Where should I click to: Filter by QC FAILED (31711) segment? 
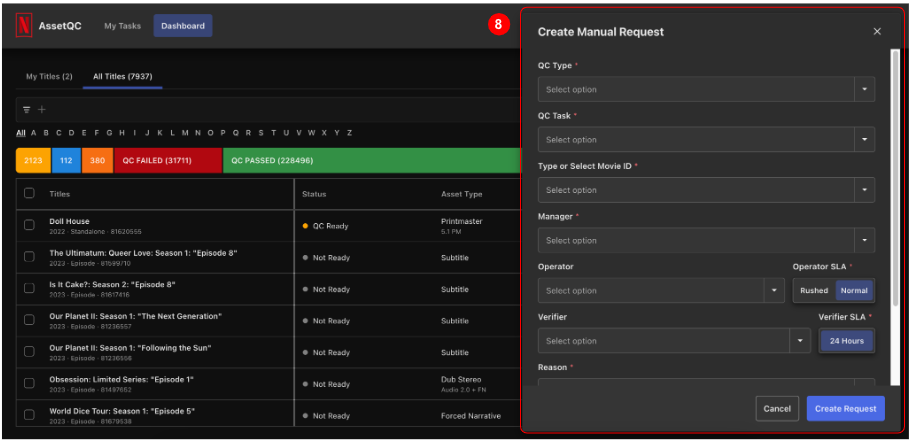pyautogui.click(x=168, y=160)
